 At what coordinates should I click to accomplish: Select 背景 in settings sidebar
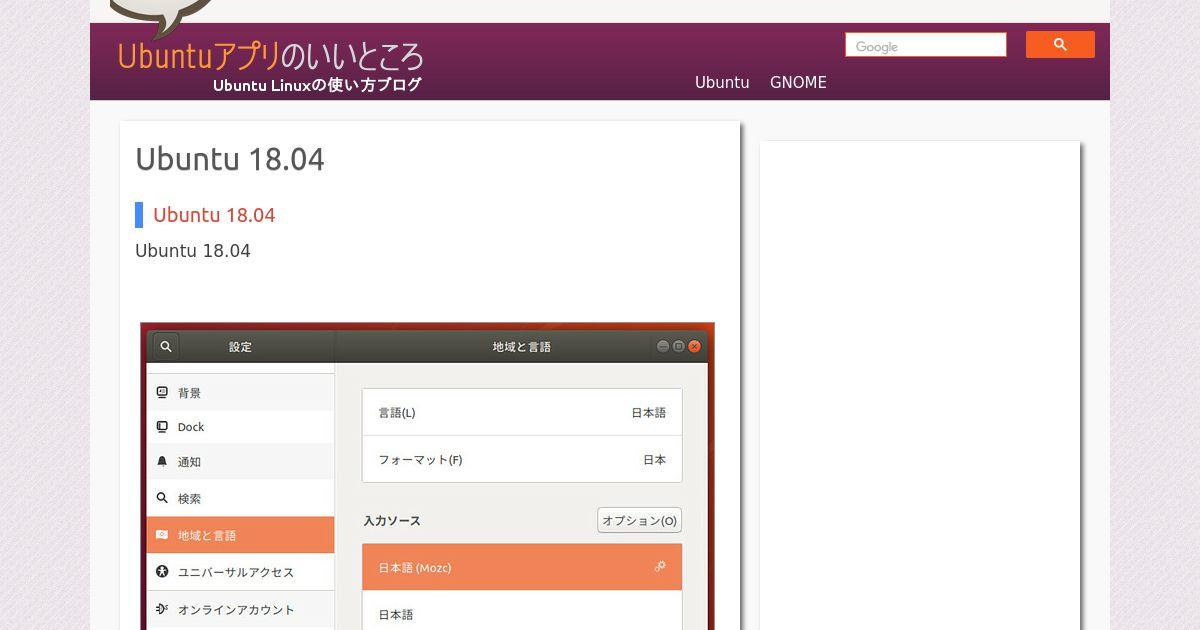click(x=240, y=393)
